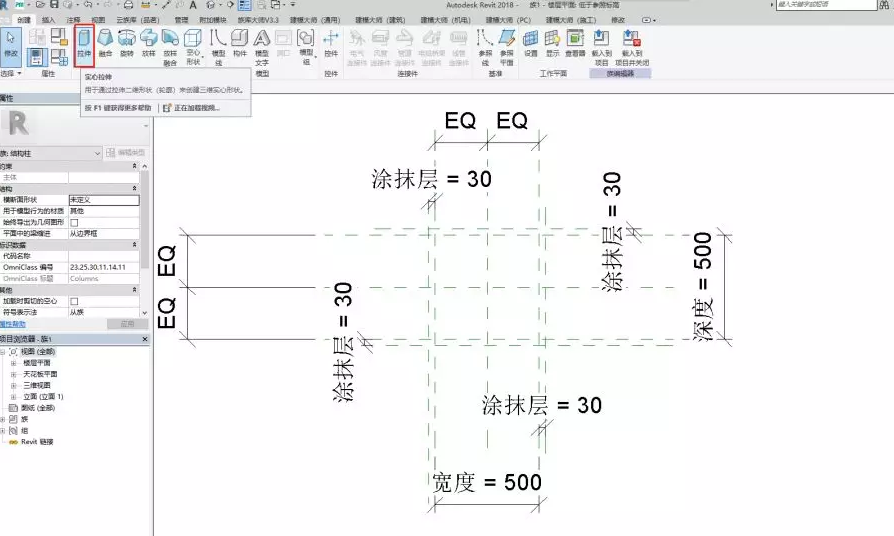Click the Print icon in quick access toolbar
This screenshot has height=536, width=894.
129,5
